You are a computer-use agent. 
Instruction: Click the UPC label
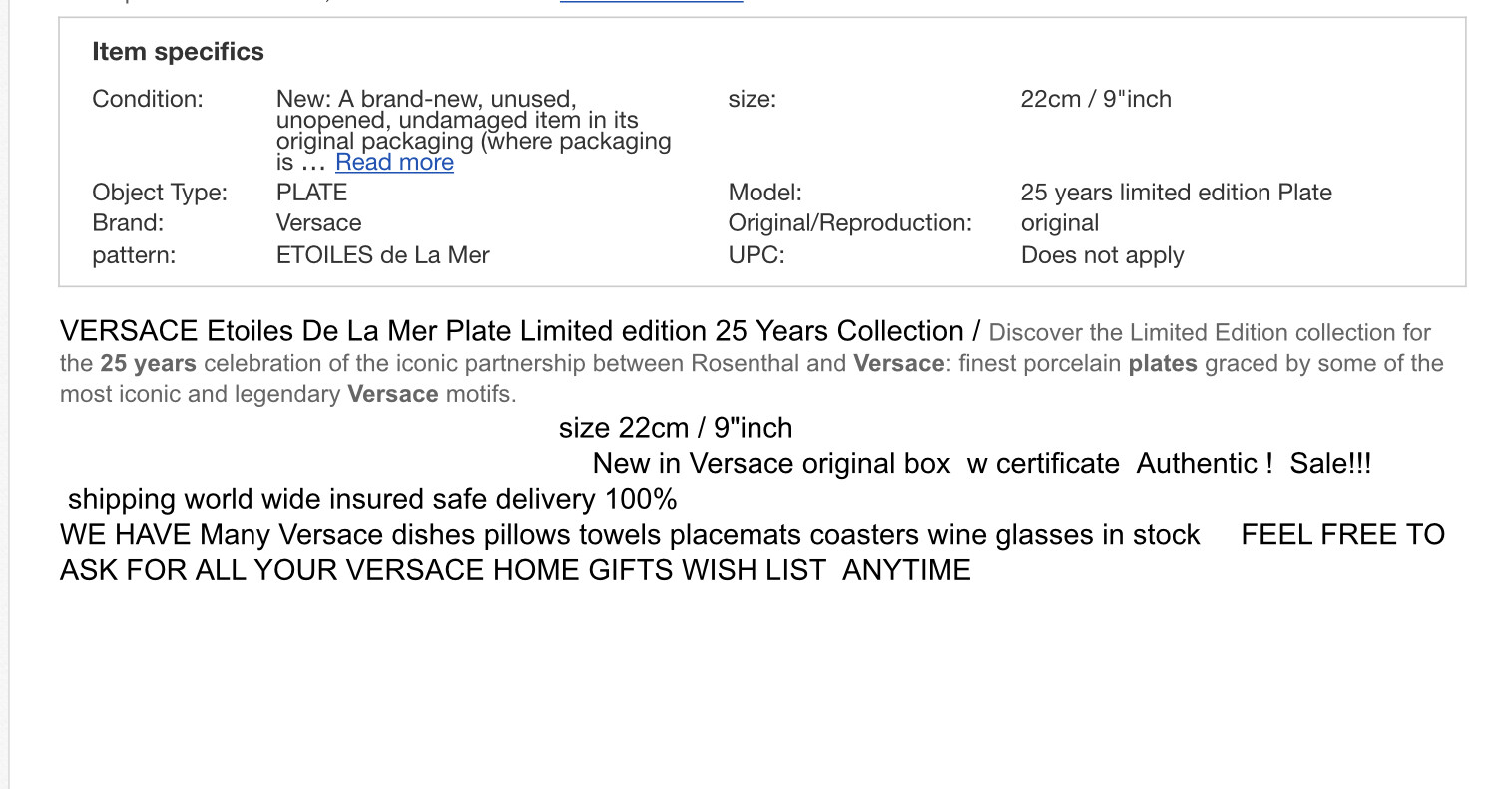coord(756,255)
